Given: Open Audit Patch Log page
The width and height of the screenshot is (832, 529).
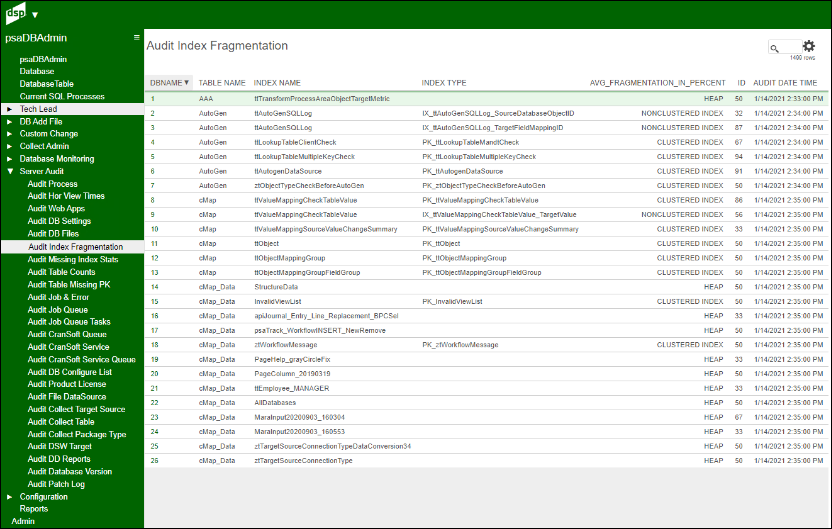Looking at the screenshot, I should [56, 484].
